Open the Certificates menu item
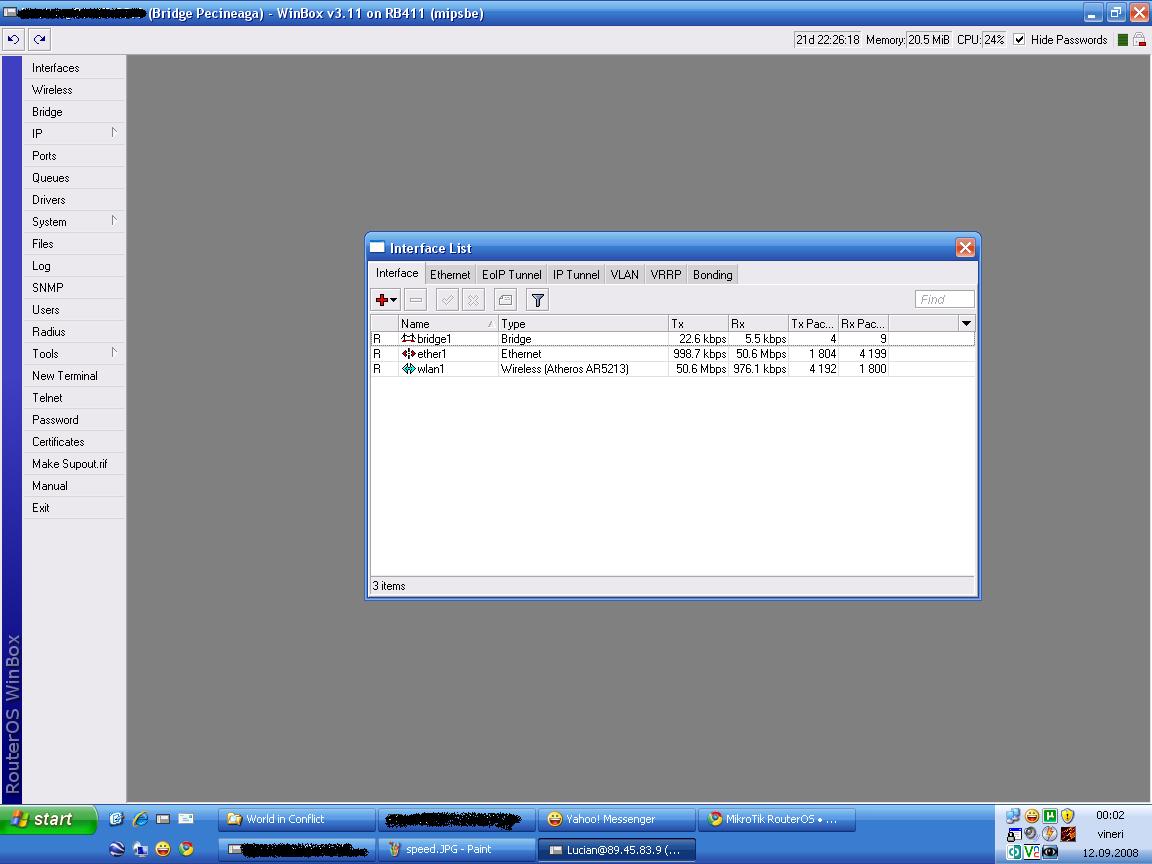Image resolution: width=1152 pixels, height=864 pixels. pyautogui.click(x=73, y=442)
